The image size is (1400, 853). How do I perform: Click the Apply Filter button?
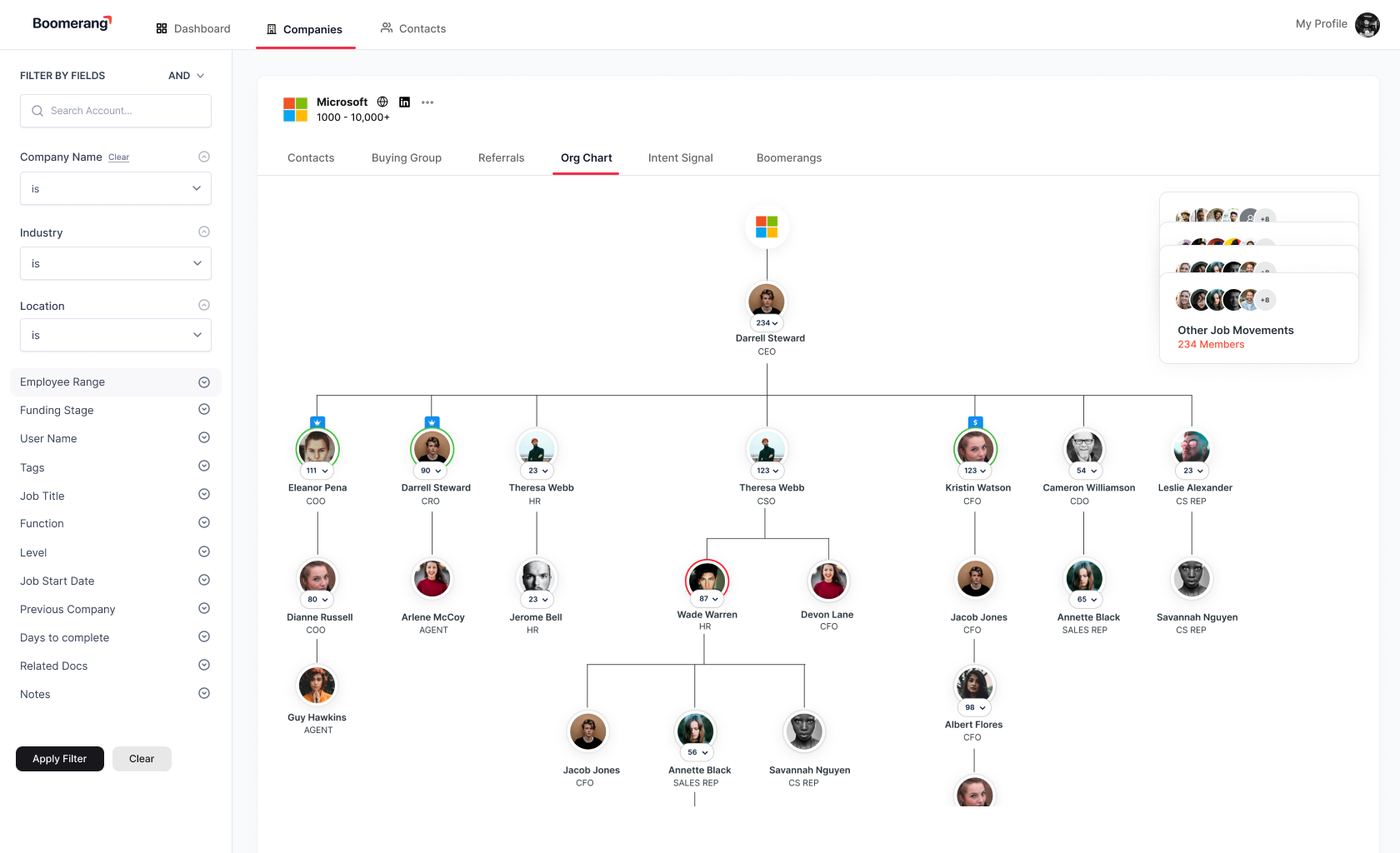(x=60, y=758)
